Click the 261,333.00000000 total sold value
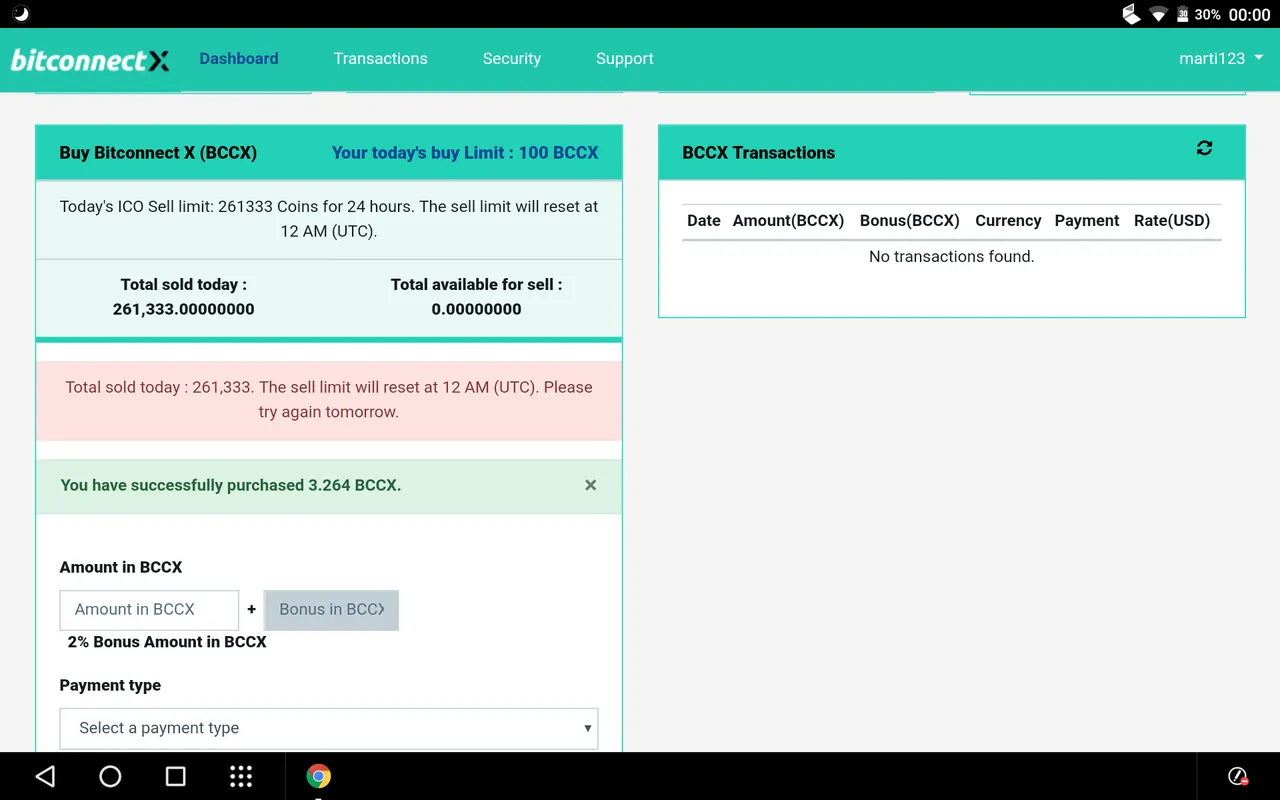Viewport: 1280px width, 800px height. click(x=183, y=309)
